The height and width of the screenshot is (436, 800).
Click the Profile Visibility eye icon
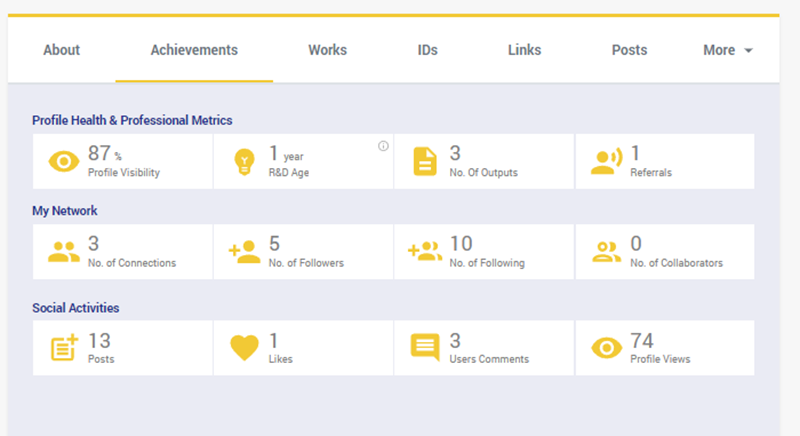pos(63,161)
